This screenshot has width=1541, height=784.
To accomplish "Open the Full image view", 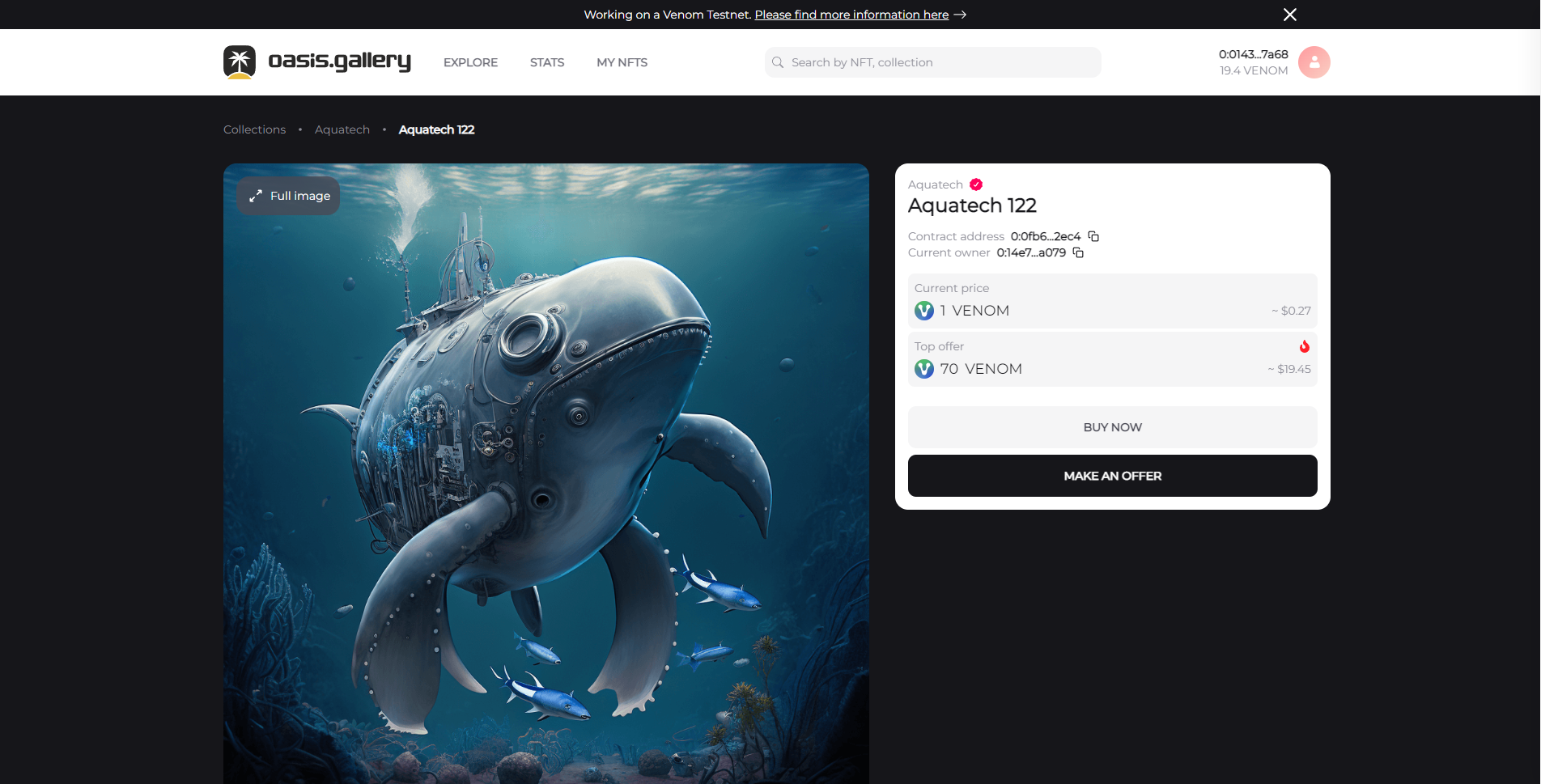I will point(289,196).
